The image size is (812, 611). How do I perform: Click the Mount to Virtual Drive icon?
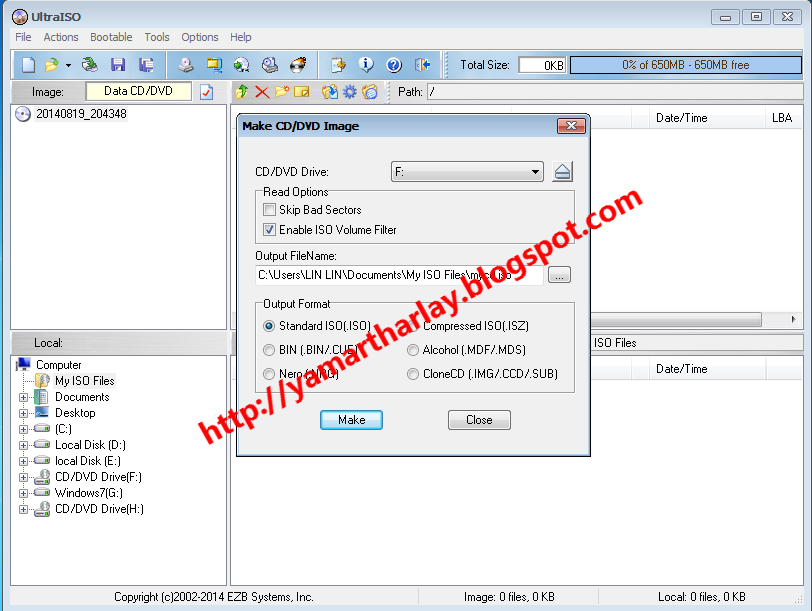point(269,65)
